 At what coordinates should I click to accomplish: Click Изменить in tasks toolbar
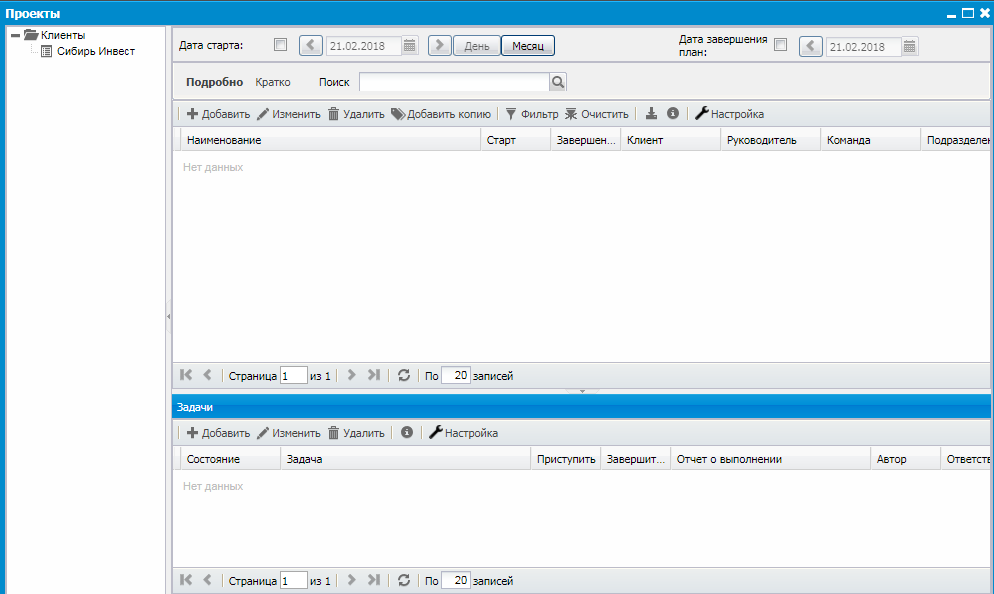(288, 433)
